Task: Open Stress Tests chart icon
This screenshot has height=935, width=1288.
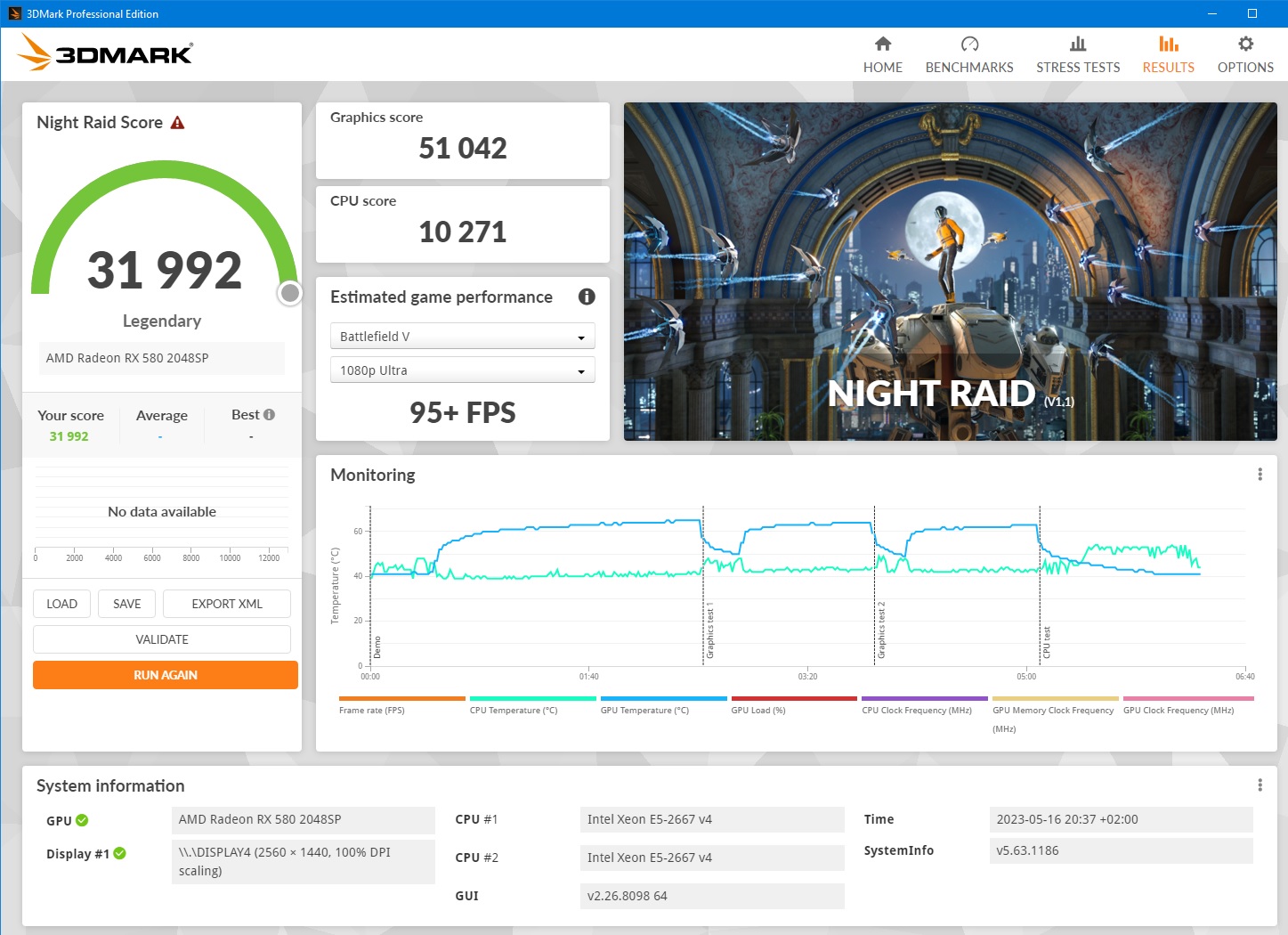Action: point(1077,44)
